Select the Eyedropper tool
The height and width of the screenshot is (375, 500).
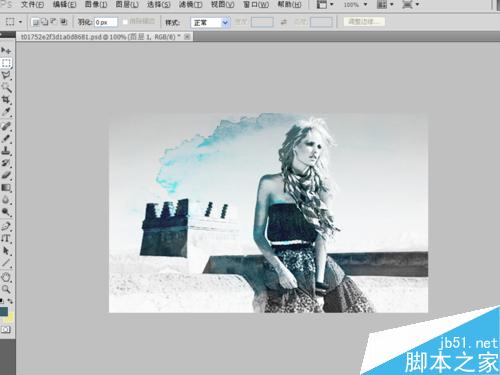coord(6,111)
